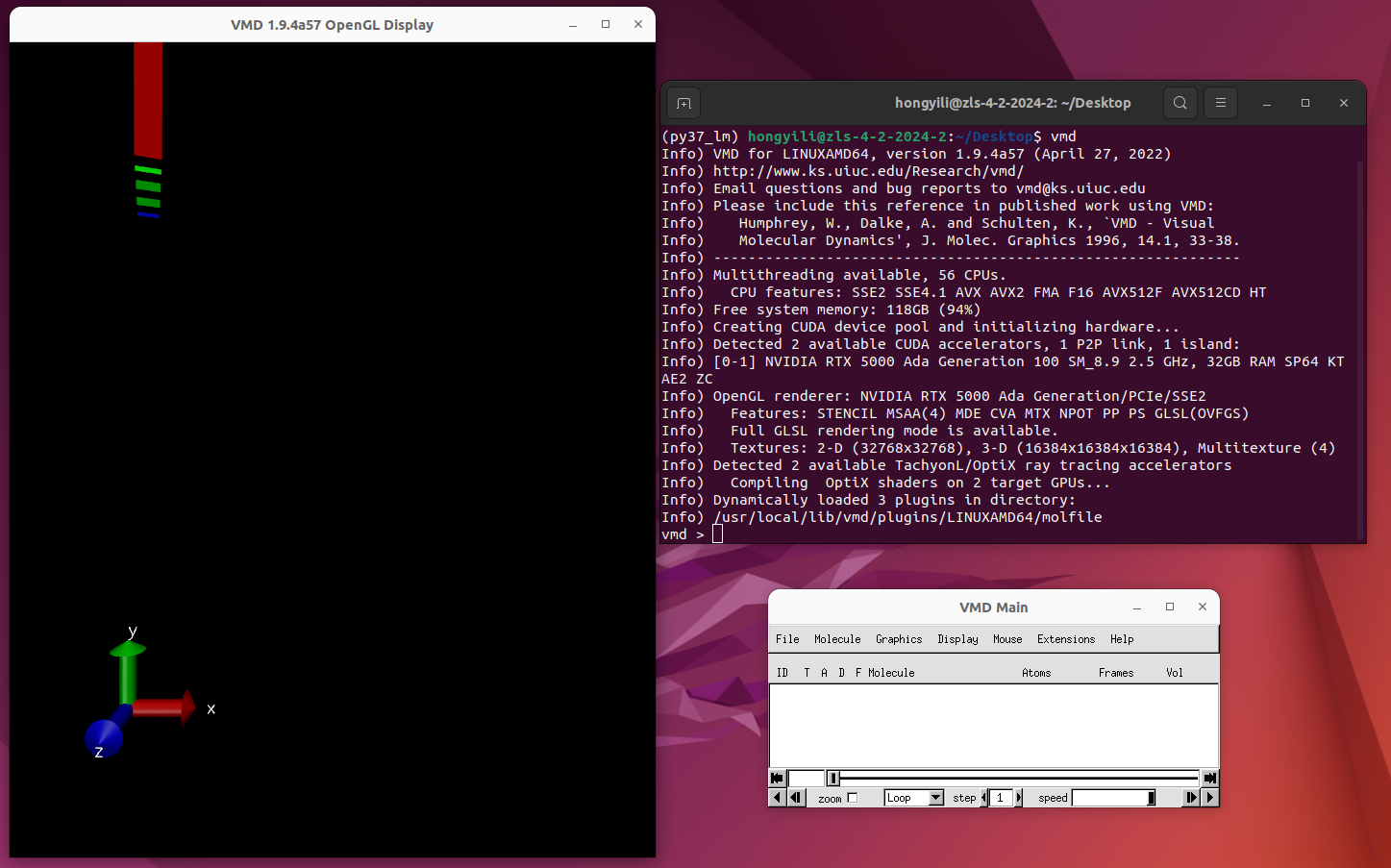
Task: Close the VMD OpenGL Display window
Action: pos(638,24)
